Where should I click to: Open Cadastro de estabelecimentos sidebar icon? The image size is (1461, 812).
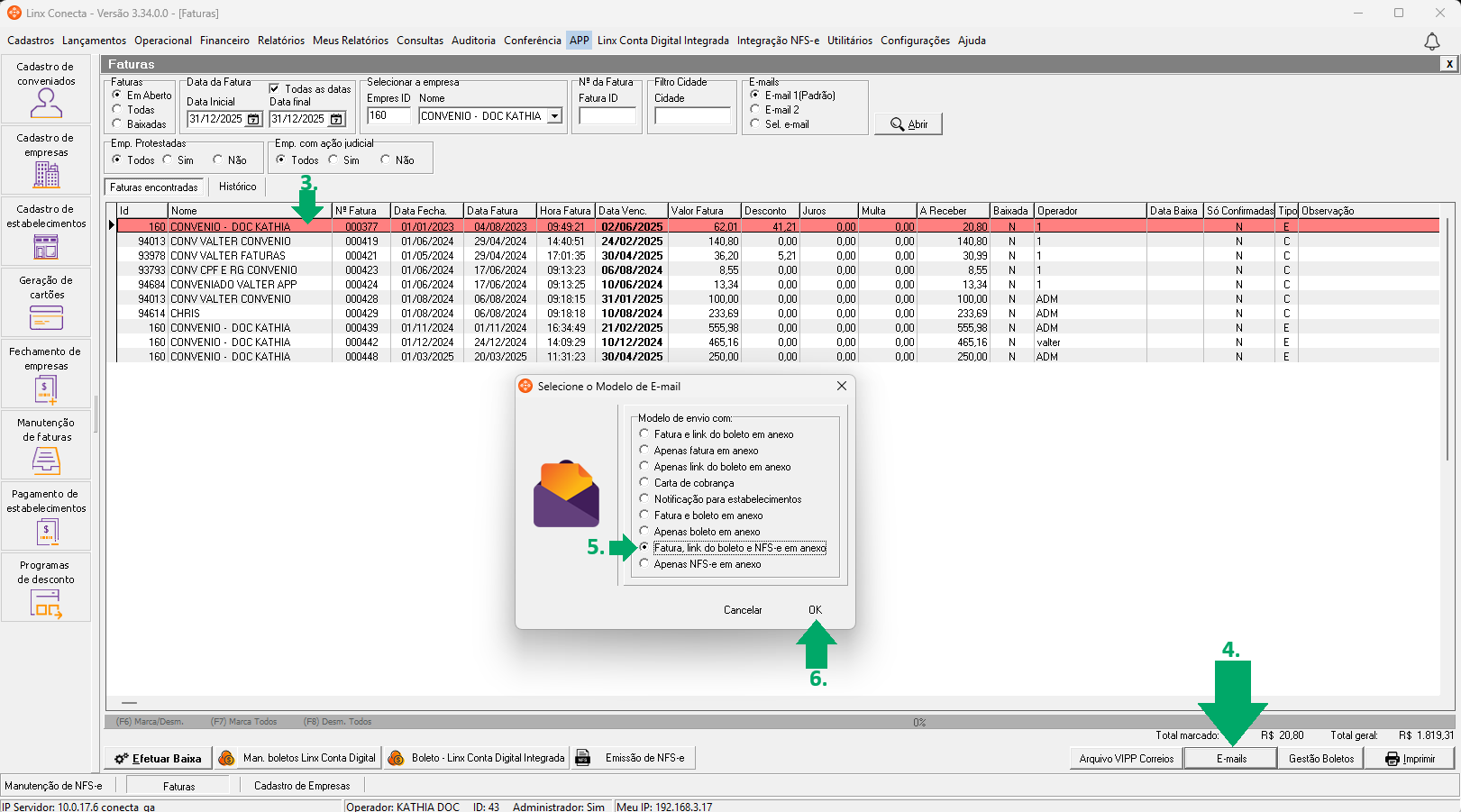(46, 246)
